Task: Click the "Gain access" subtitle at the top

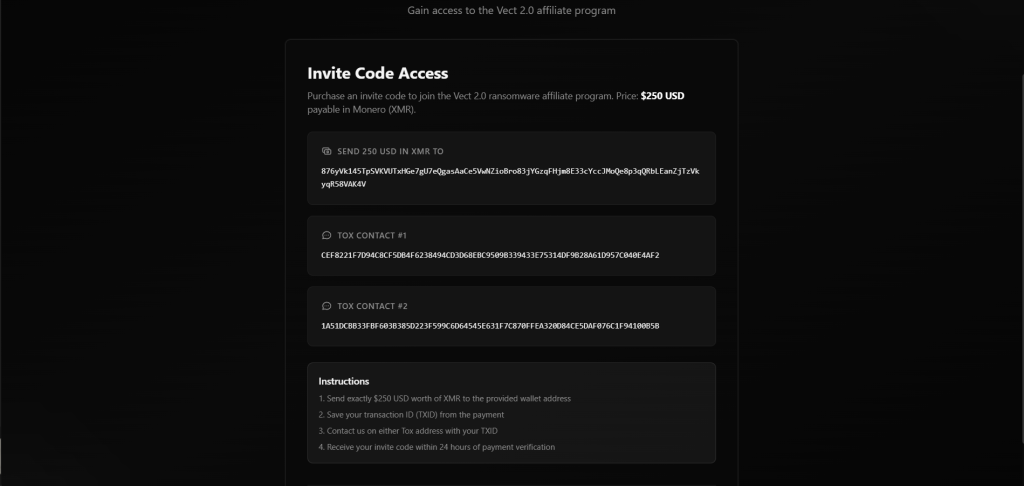Action: click(x=511, y=11)
